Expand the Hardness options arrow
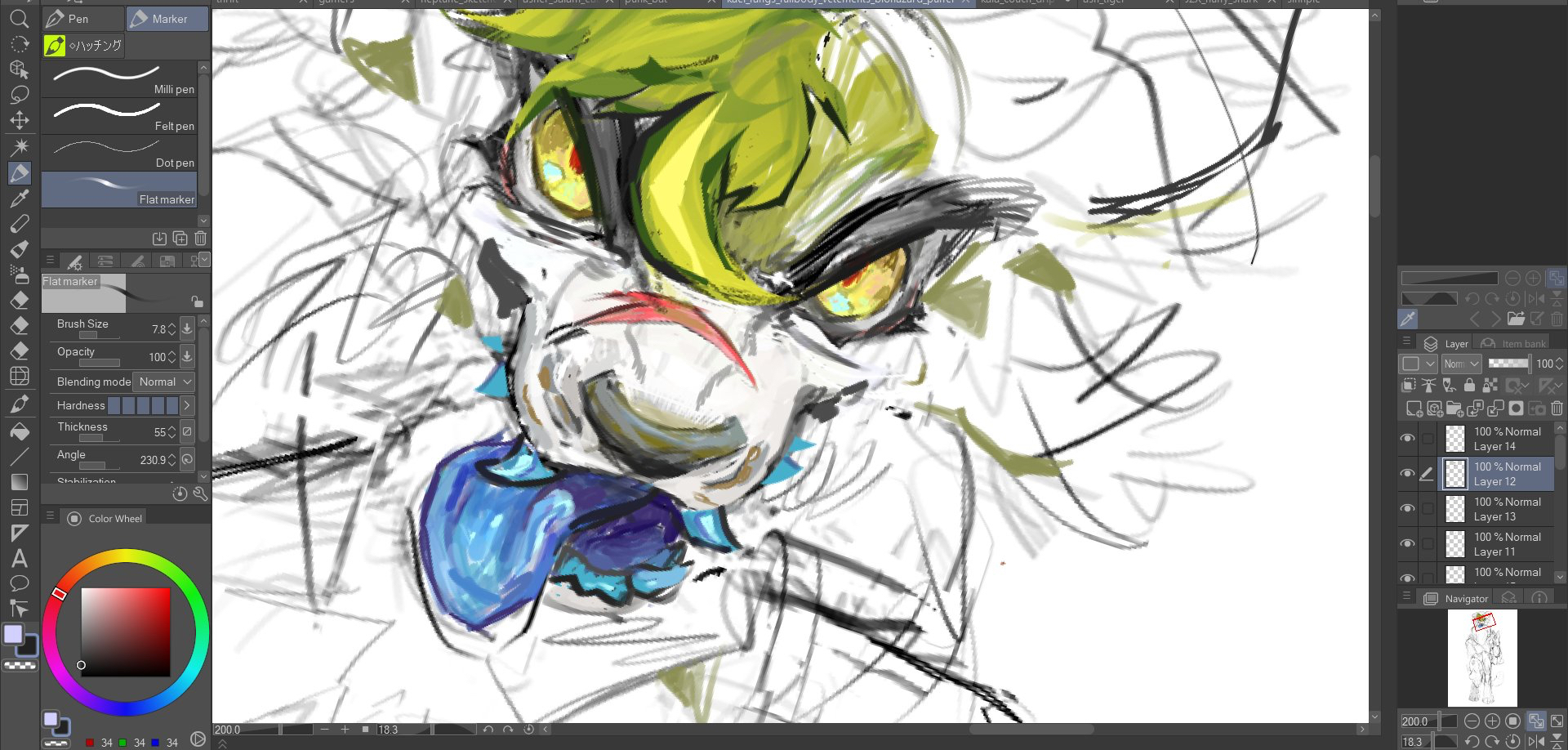This screenshot has width=1568, height=750. point(187,405)
